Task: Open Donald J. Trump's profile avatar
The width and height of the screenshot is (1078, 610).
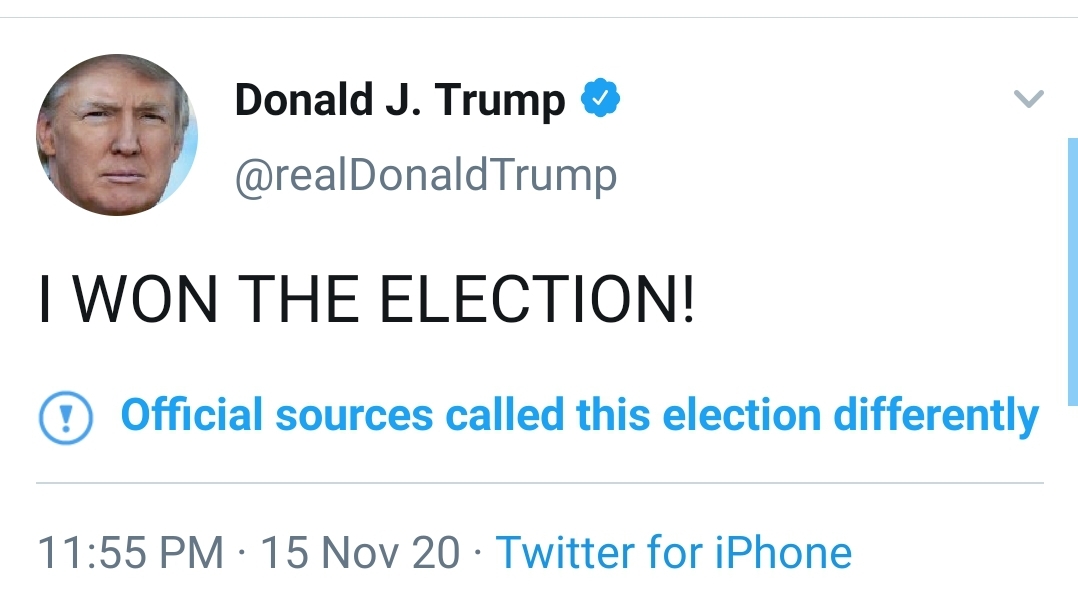Action: click(x=117, y=135)
